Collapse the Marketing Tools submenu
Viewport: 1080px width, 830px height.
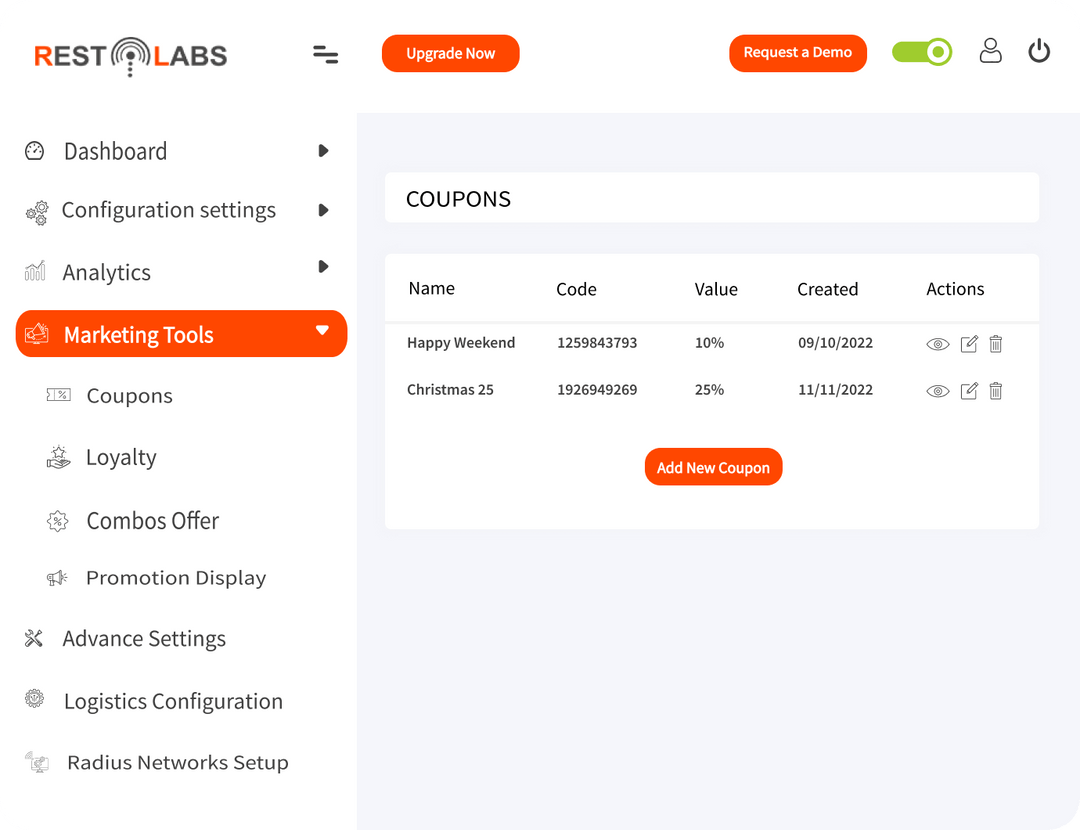(x=322, y=334)
